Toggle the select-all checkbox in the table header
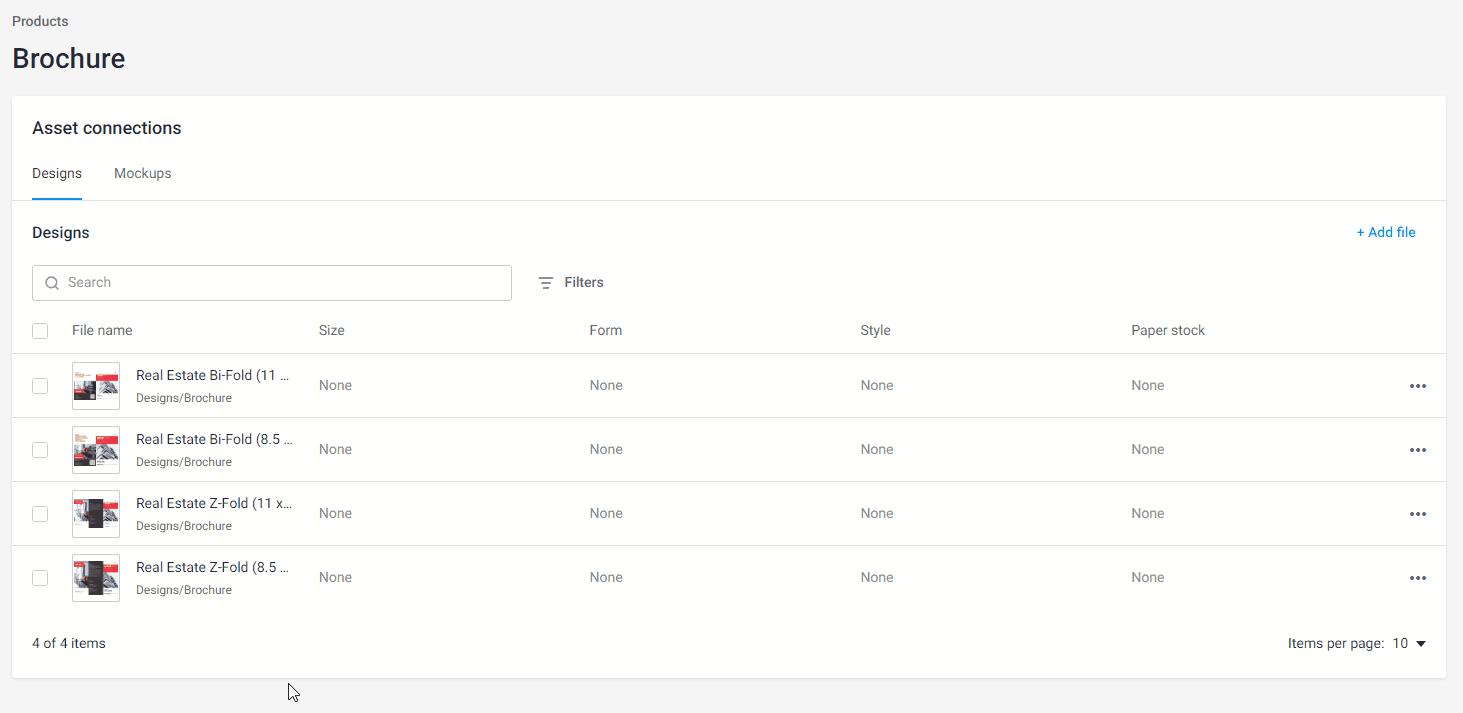Screen dimensions: 1463x713 (x=40, y=331)
